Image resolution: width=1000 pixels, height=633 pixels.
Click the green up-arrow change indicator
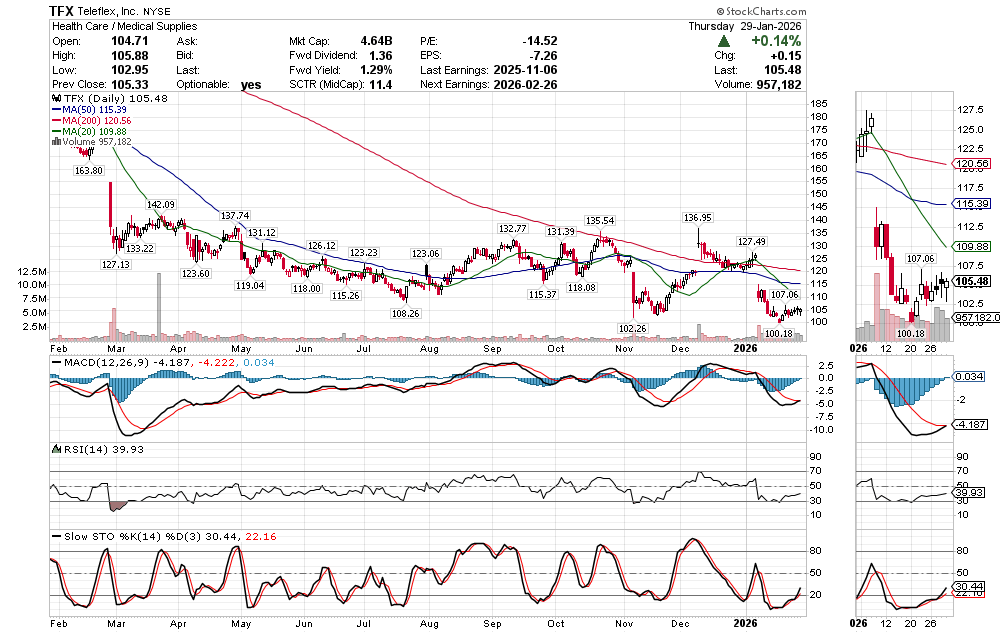click(x=723, y=41)
